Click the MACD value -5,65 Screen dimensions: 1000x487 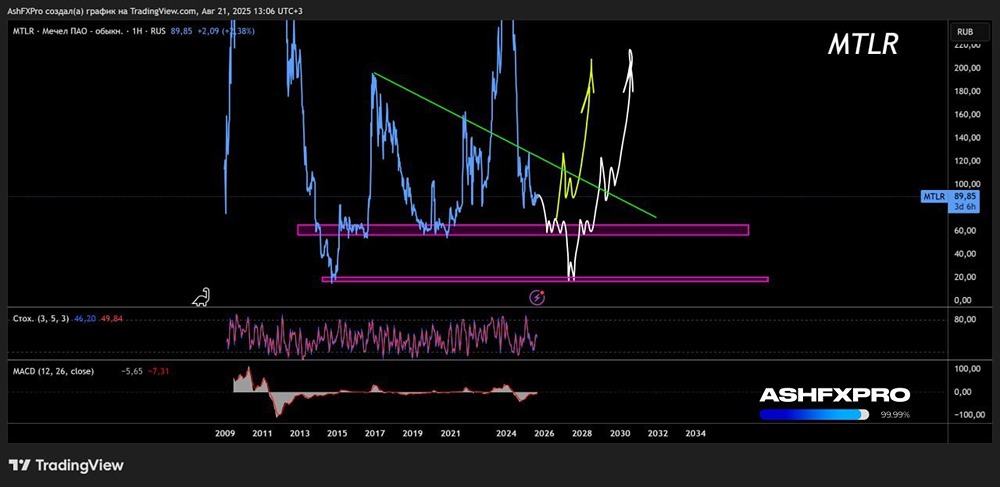click(x=132, y=371)
